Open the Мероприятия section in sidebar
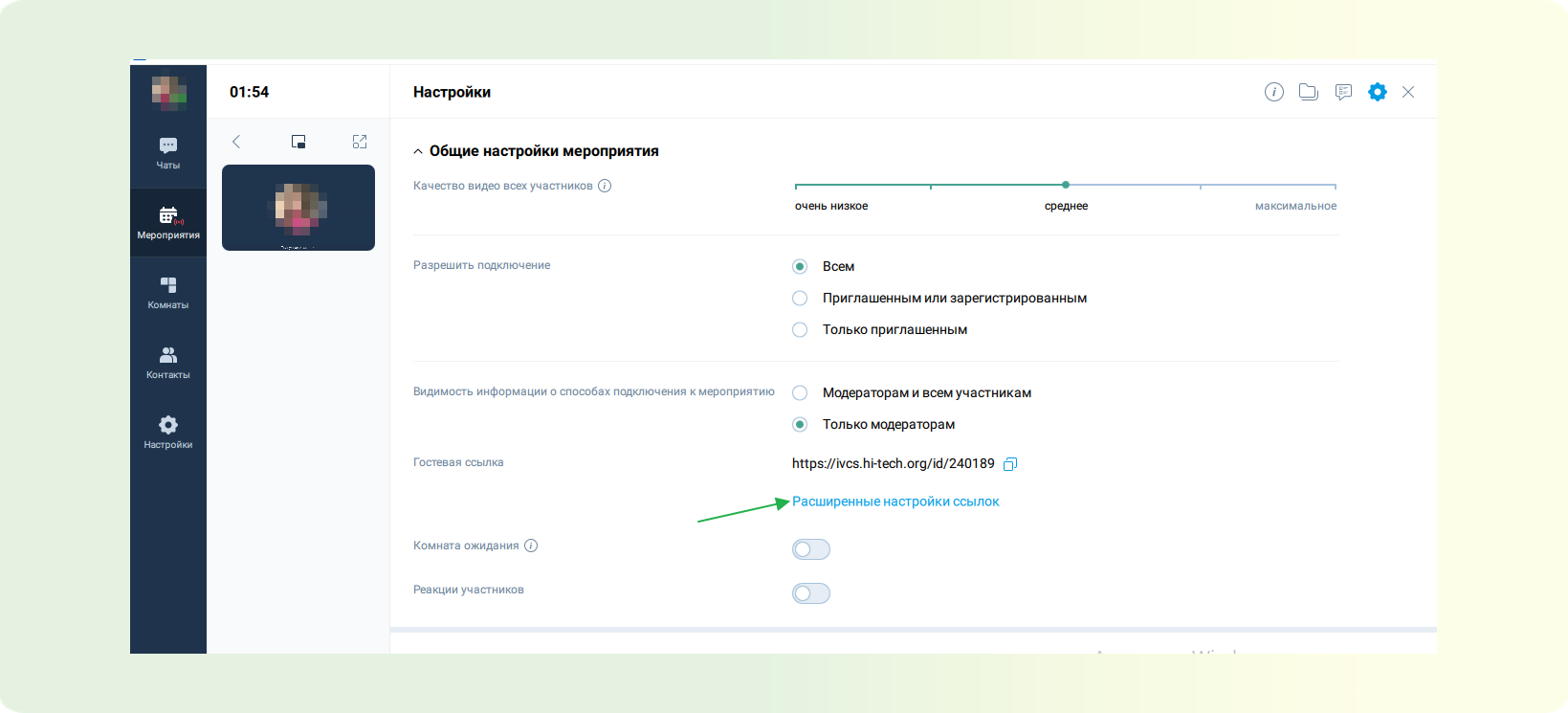 point(168,223)
